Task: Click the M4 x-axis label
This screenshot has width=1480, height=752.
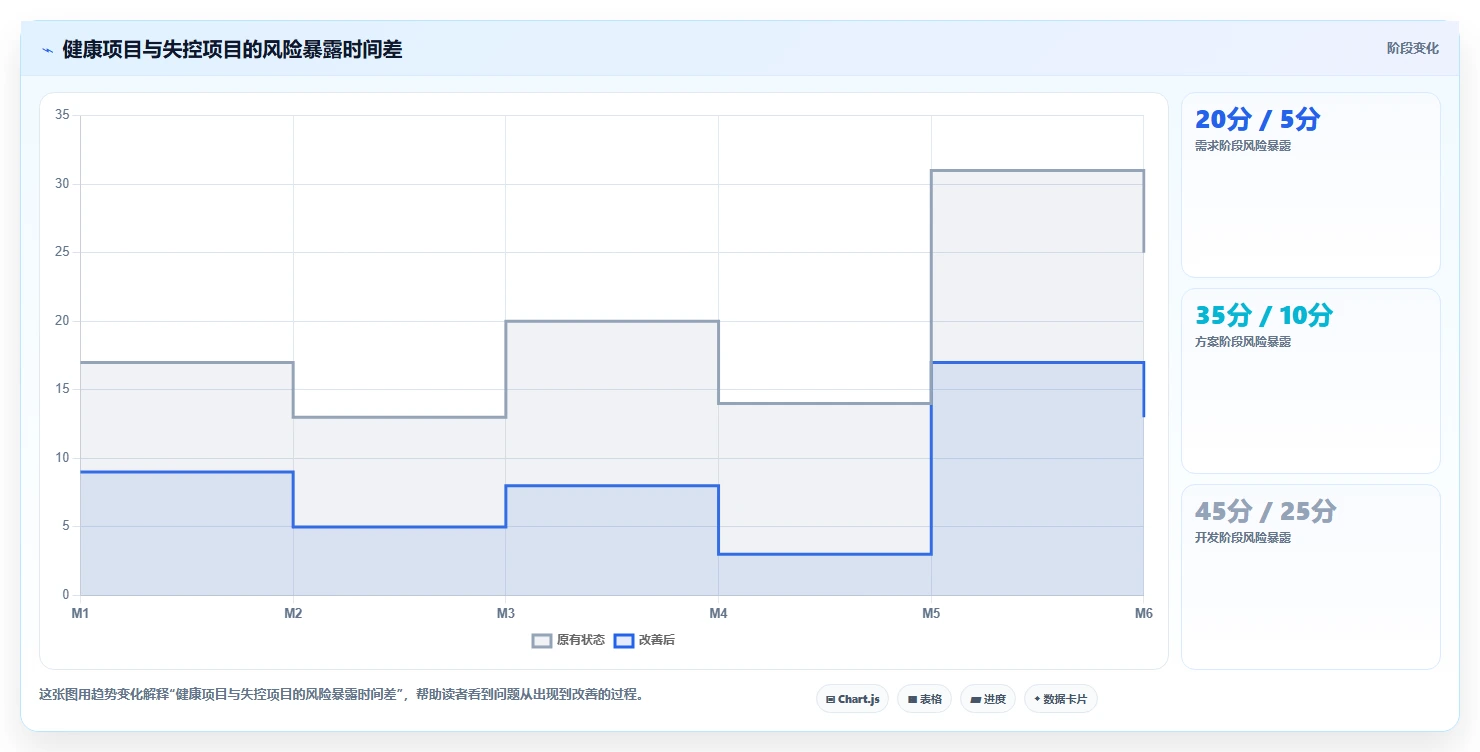Action: 718,613
